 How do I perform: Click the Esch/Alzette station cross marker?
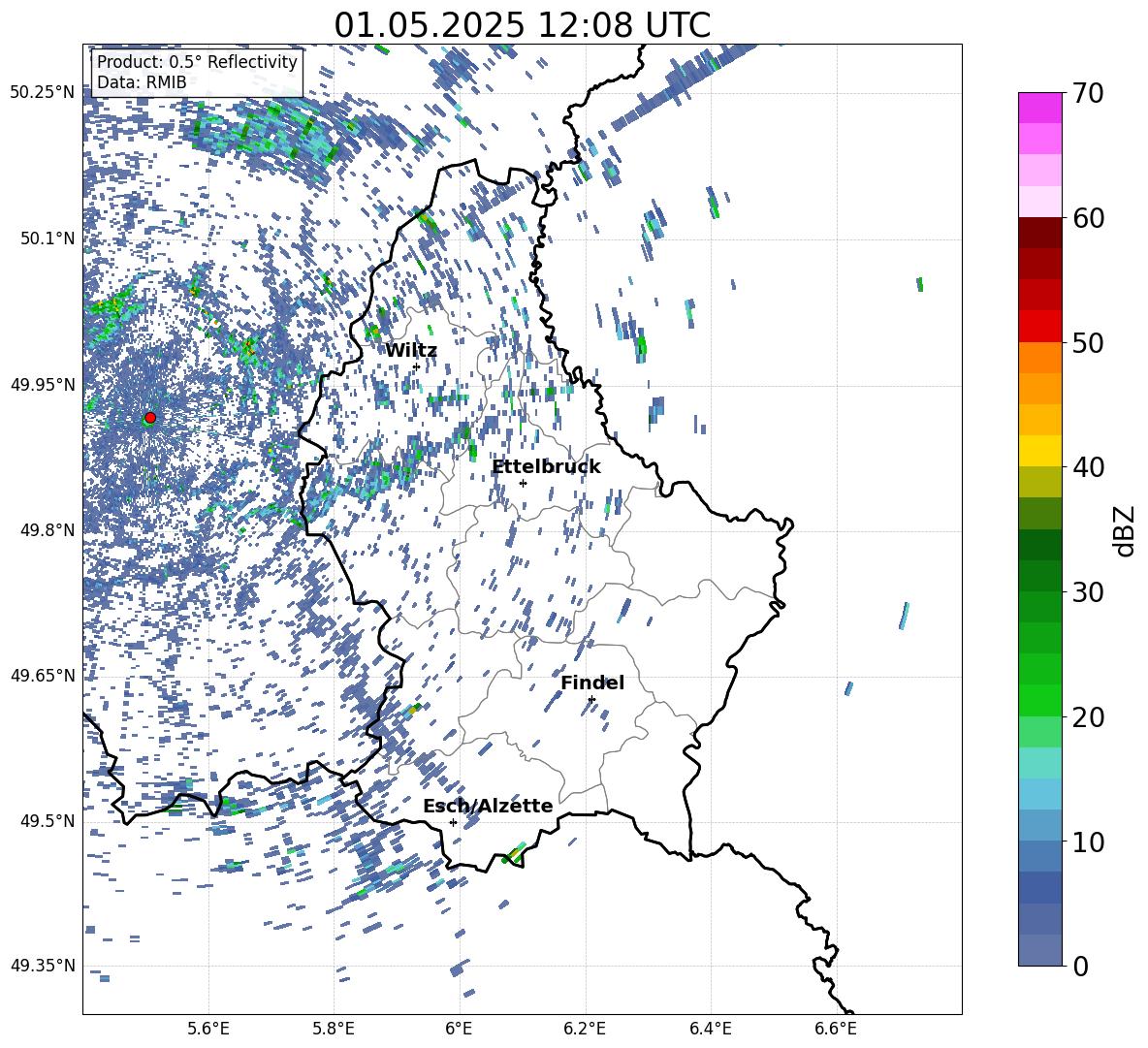coord(453,822)
